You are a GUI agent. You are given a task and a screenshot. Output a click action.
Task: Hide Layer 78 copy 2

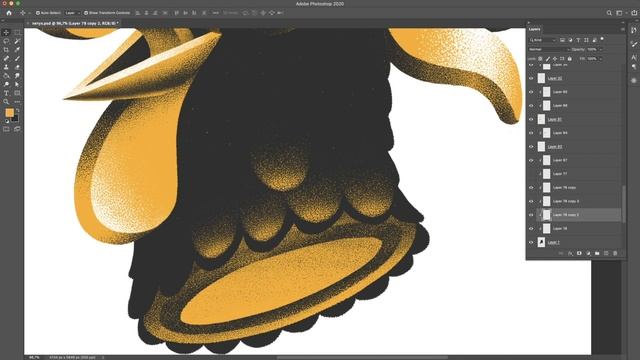click(x=531, y=215)
